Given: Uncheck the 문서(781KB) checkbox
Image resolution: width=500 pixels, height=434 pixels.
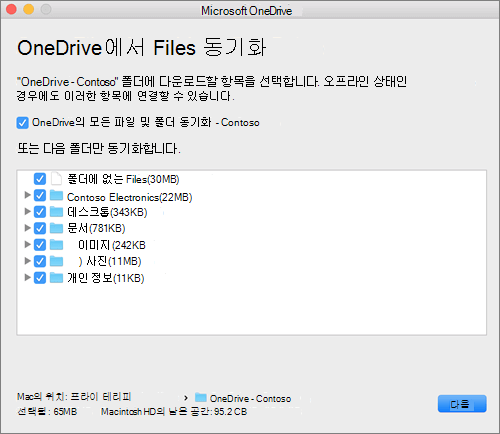Looking at the screenshot, I should 40,228.
